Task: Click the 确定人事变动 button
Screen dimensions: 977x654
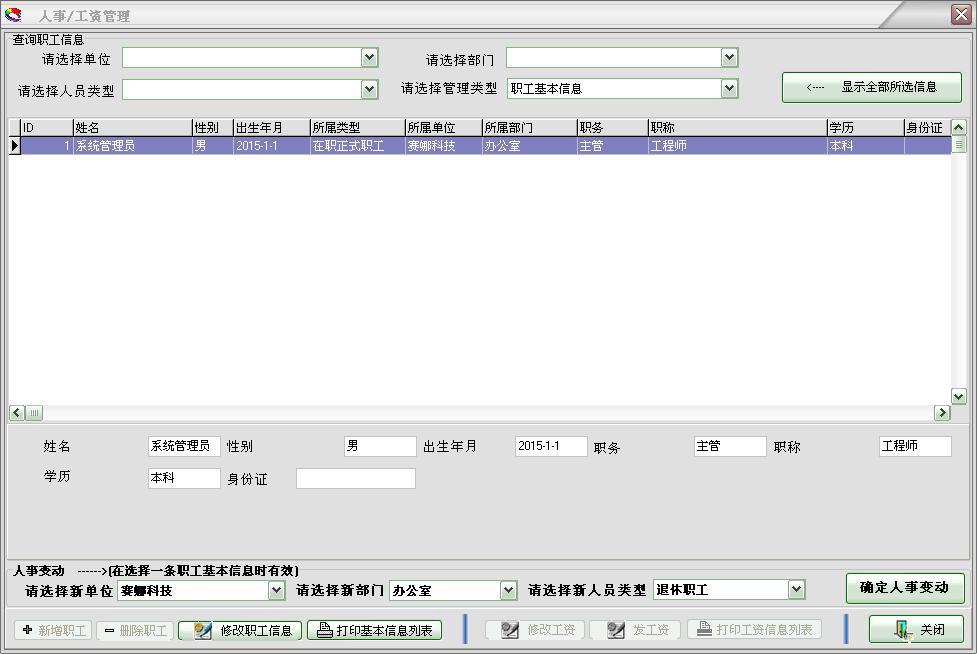Action: 904,590
